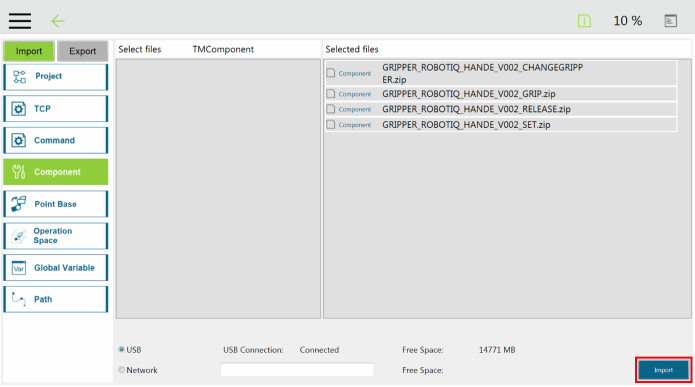This screenshot has height=387, width=695.
Task: Click GRIPPER_ROBOTIQ_HANDE_V002_GRIP.zip file name
Action: coord(469,94)
